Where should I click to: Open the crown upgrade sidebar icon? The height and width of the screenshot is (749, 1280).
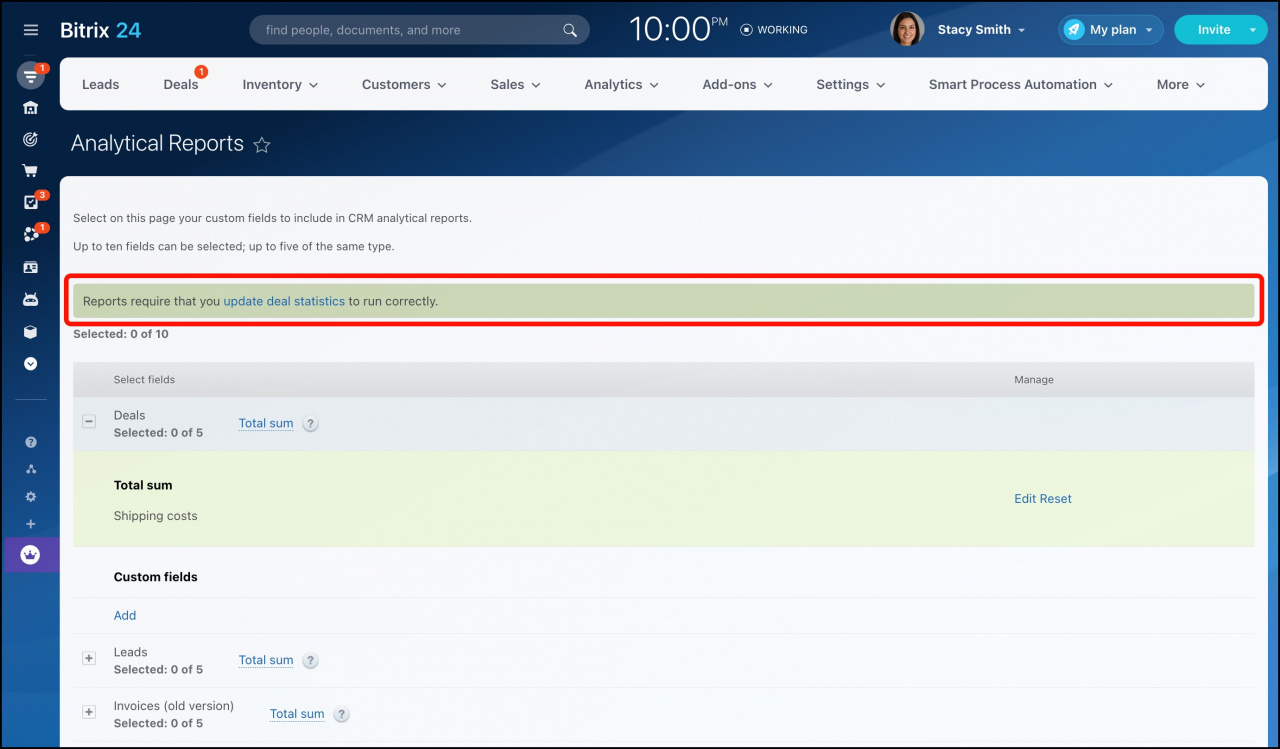(30, 555)
